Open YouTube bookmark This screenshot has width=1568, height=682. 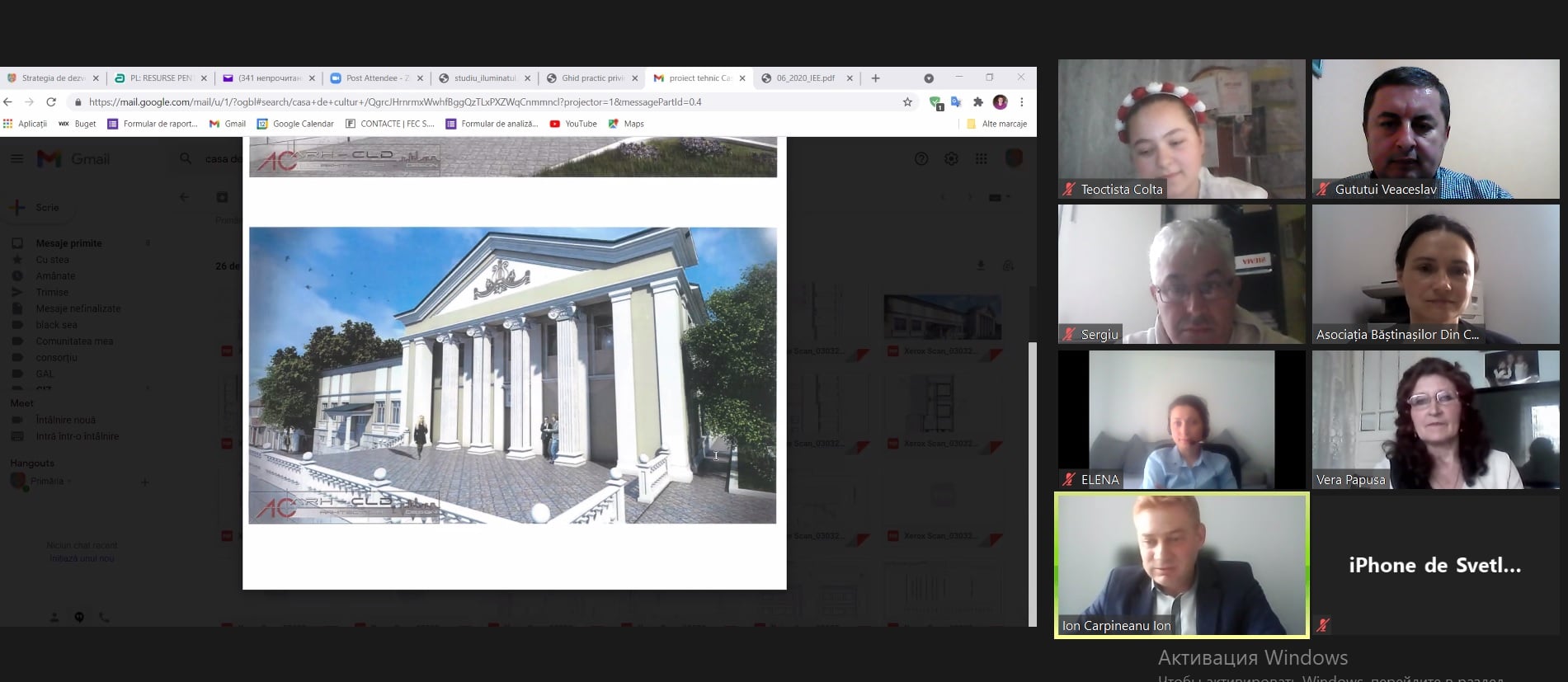click(573, 124)
